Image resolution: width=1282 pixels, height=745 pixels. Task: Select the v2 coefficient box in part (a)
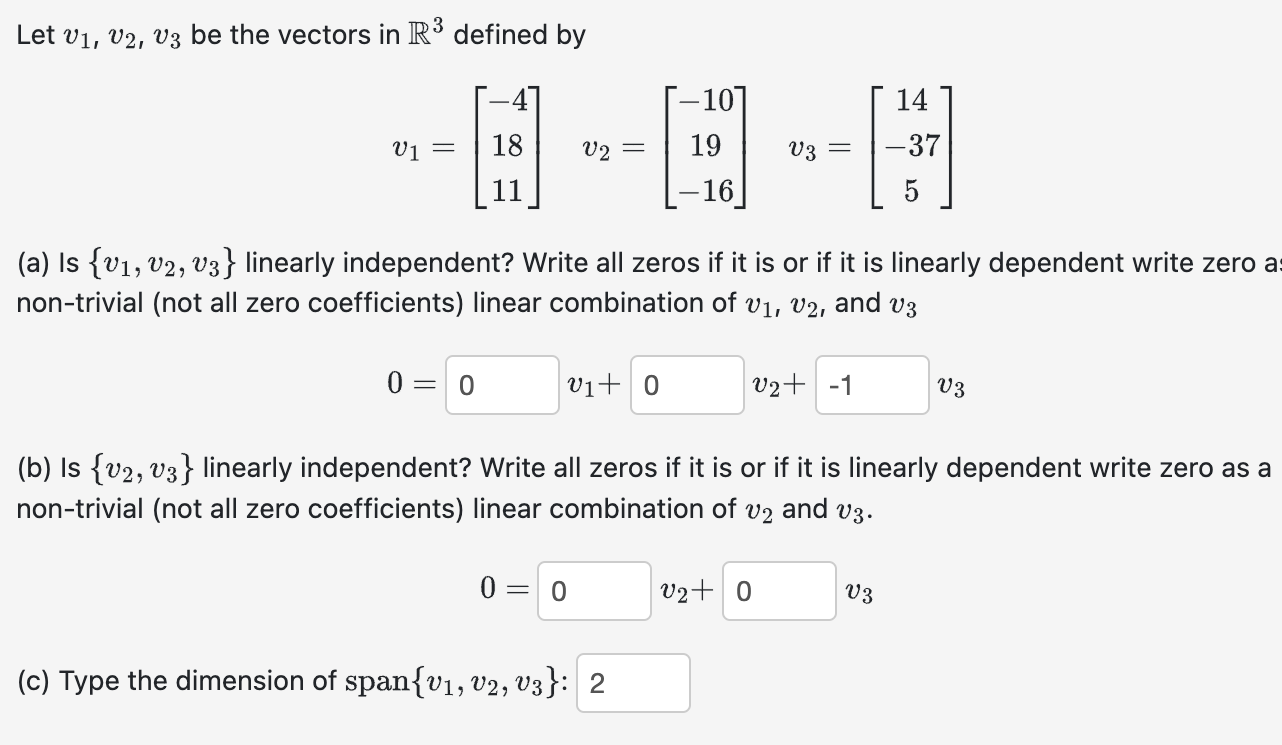pyautogui.click(x=687, y=385)
